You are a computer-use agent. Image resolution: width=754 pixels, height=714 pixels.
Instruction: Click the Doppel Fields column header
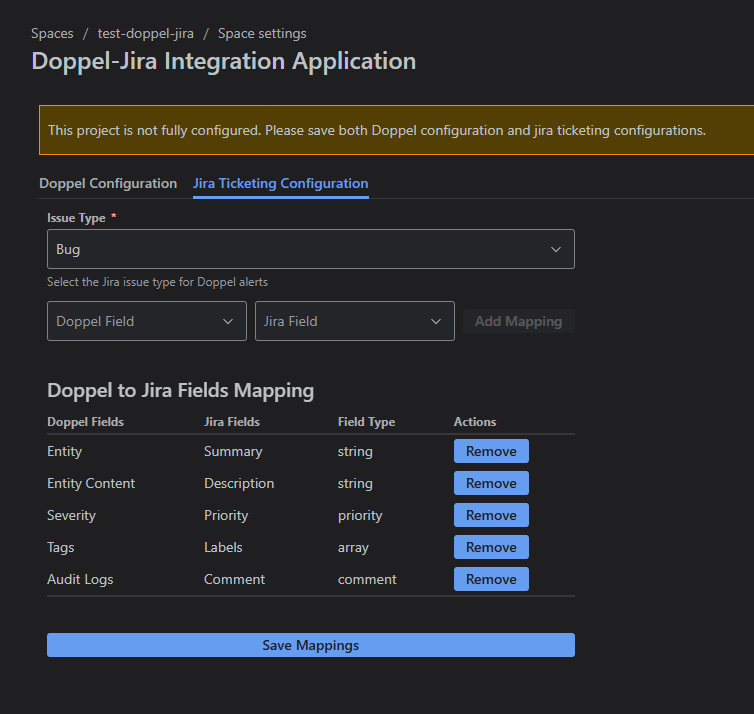click(86, 422)
